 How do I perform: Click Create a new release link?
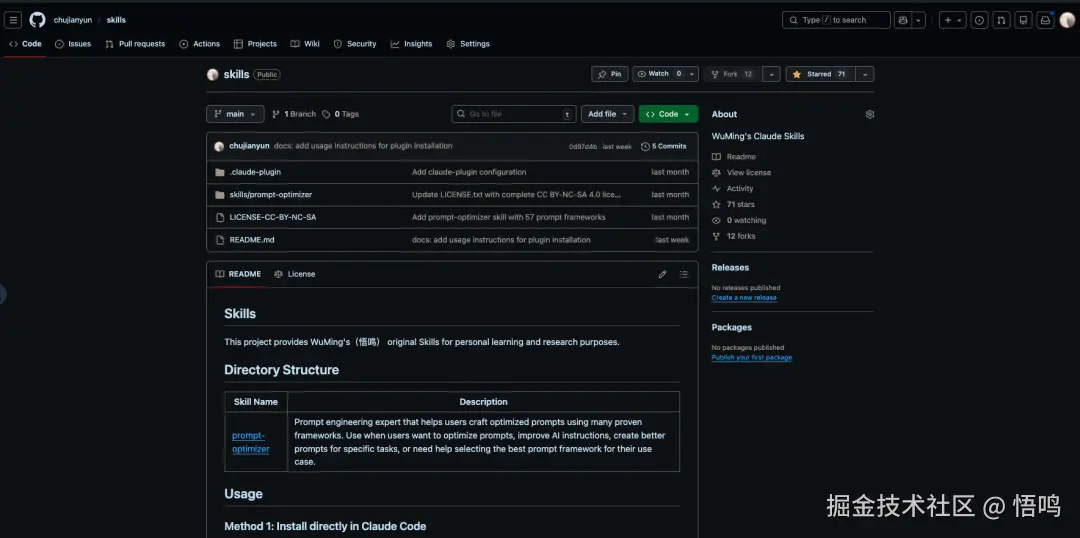pyautogui.click(x=744, y=298)
